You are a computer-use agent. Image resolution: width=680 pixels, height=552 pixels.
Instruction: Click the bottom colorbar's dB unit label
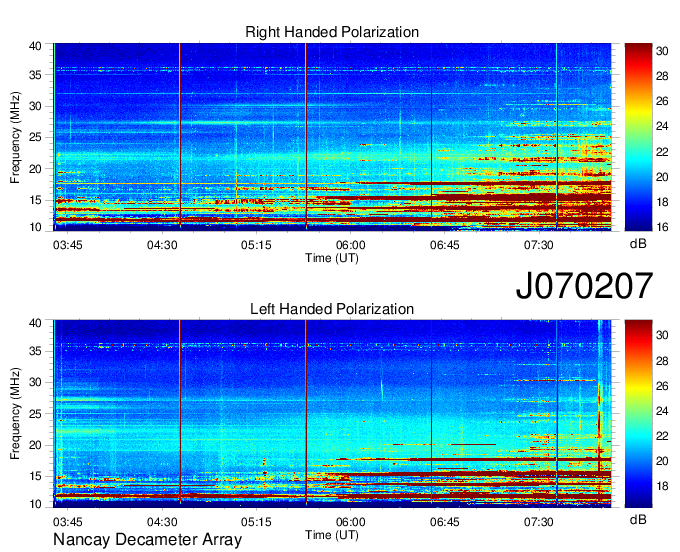pyautogui.click(x=638, y=520)
